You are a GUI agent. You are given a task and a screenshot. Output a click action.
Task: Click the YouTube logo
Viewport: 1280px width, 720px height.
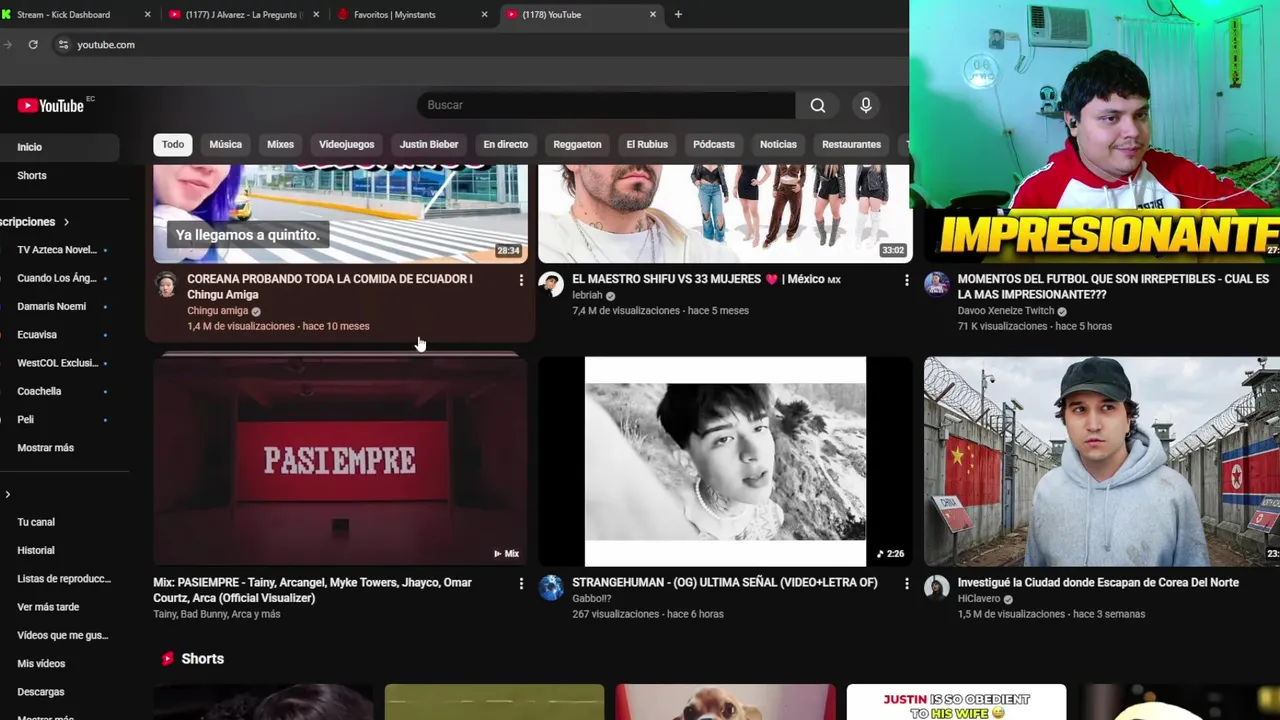click(x=50, y=106)
